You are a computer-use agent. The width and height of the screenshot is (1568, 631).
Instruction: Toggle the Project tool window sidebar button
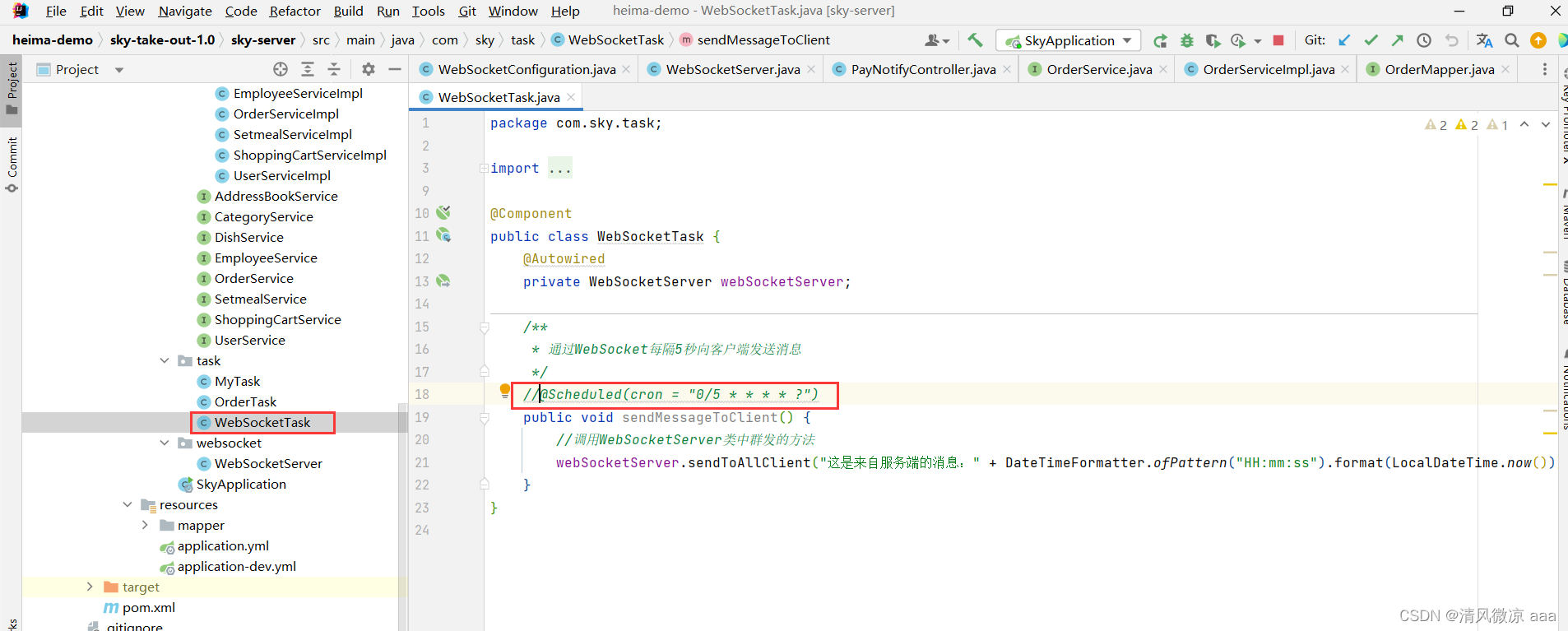click(12, 89)
